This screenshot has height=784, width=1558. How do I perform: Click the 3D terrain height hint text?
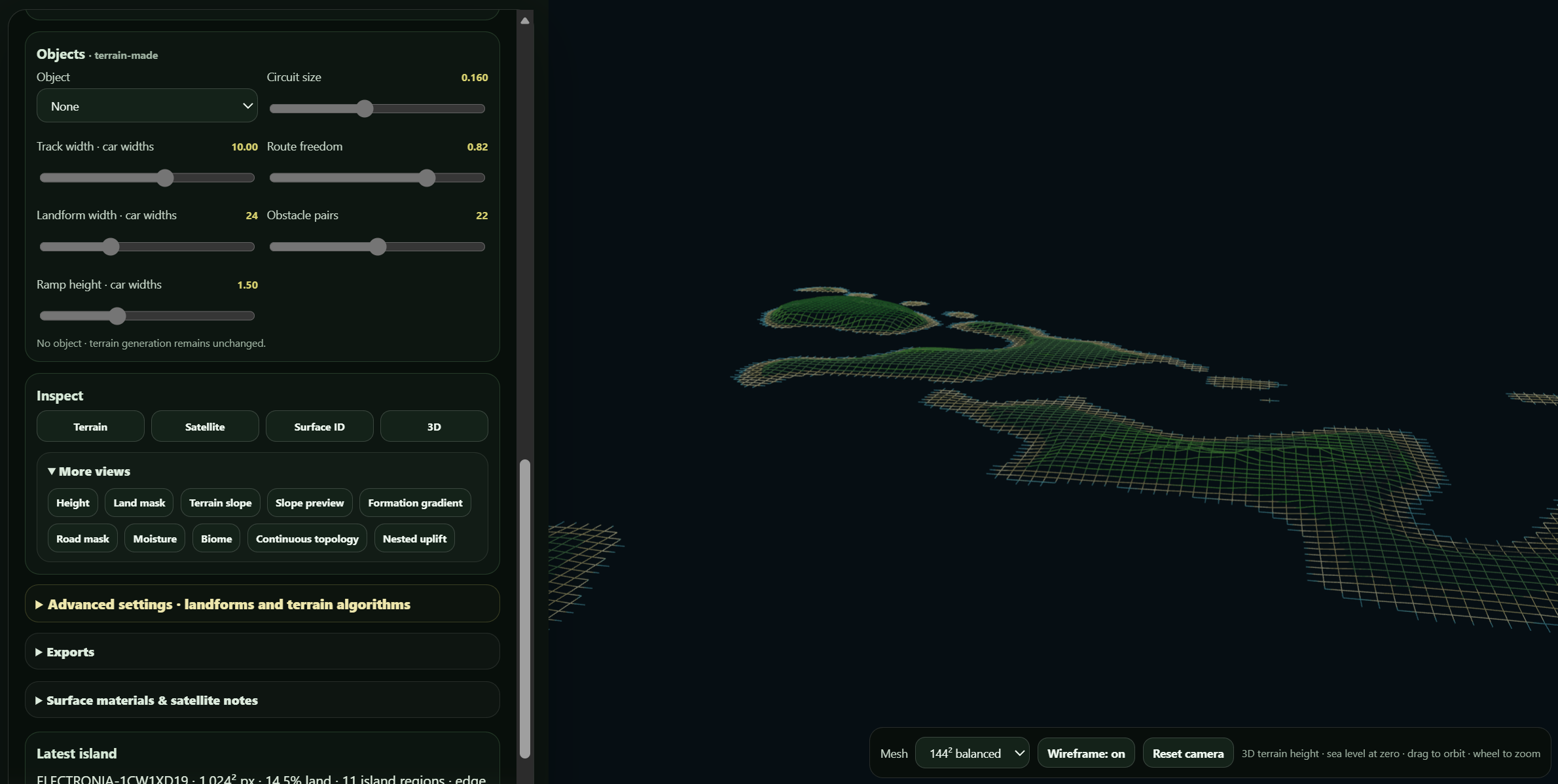(x=1391, y=753)
